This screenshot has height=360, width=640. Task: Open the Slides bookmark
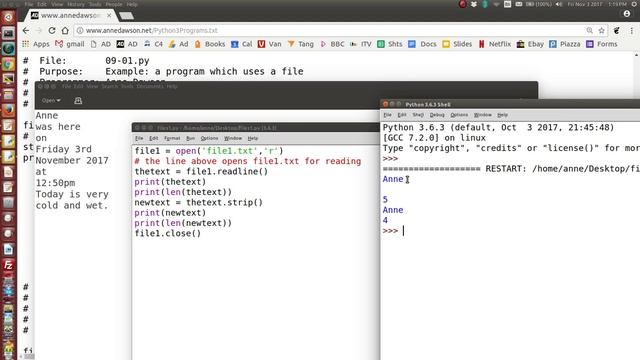[x=457, y=44]
